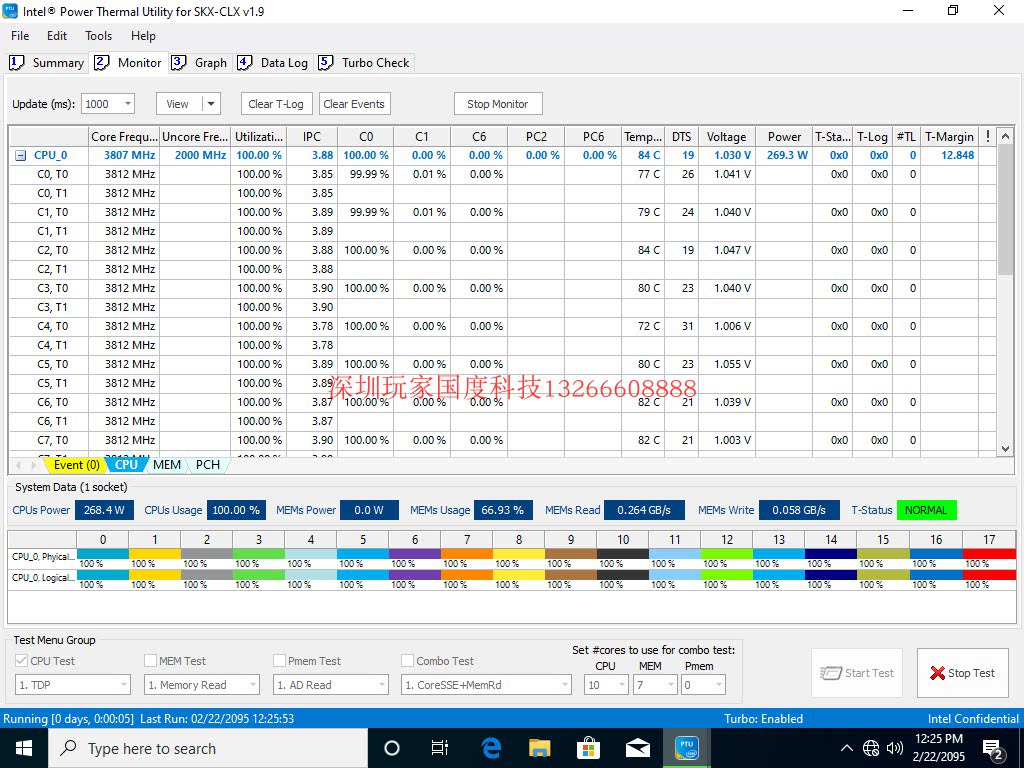This screenshot has width=1024, height=768.
Task: Click the IPC column header
Action: point(312,136)
